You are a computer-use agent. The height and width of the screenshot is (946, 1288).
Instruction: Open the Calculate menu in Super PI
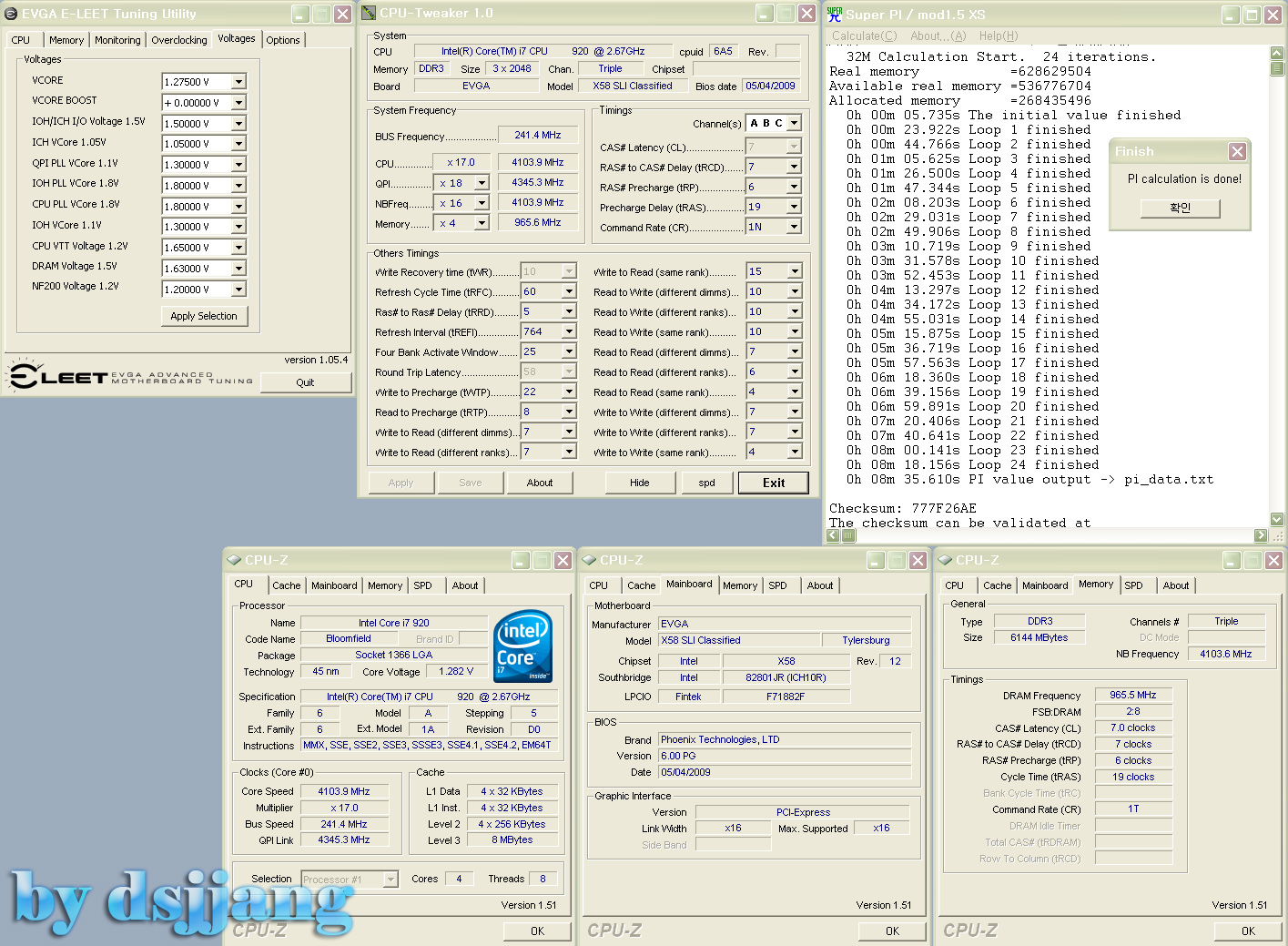(864, 36)
